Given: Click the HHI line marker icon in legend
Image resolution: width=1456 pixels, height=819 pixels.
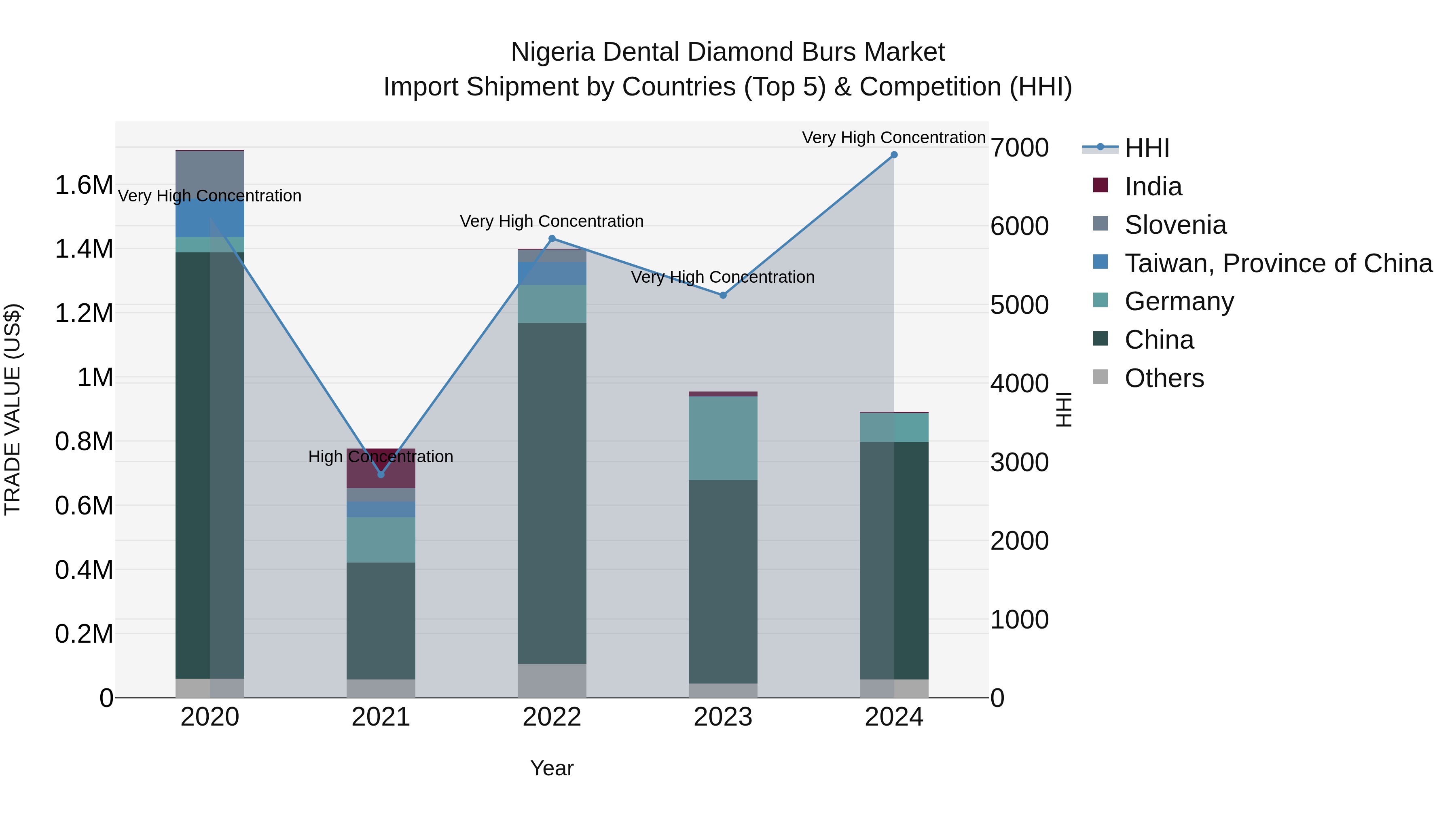Looking at the screenshot, I should coord(1100,148).
